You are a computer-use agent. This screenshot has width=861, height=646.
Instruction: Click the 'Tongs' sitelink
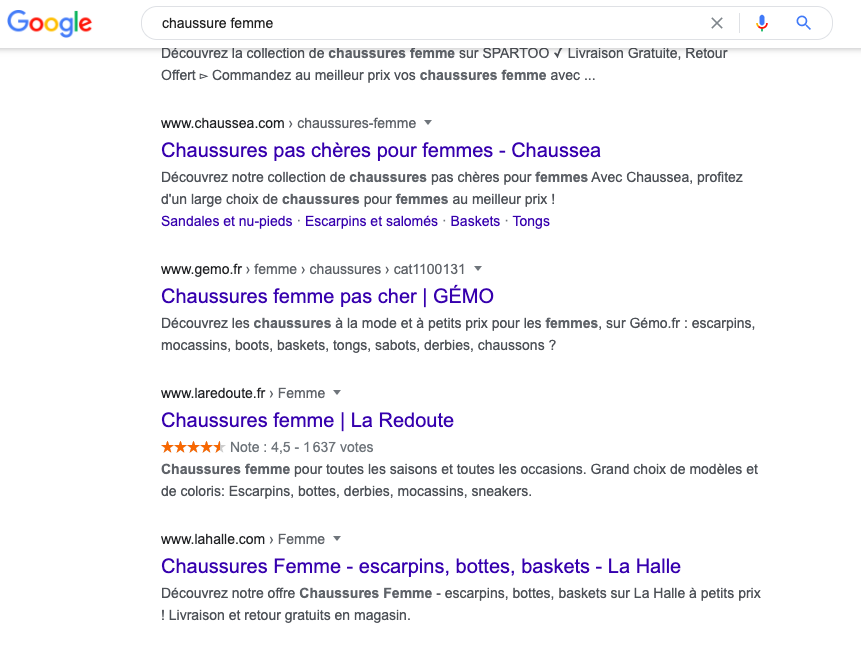[531, 221]
